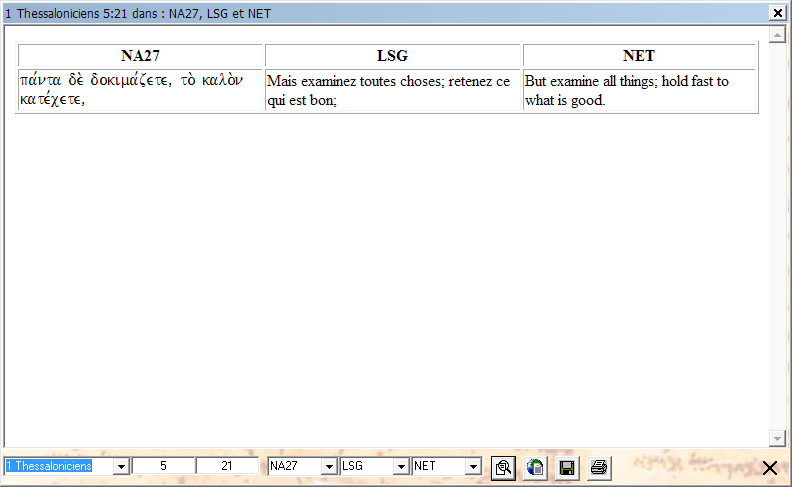Open the book dropdown showing 1 Thessaloniciens
The height and width of the screenshot is (487, 792).
[121, 466]
